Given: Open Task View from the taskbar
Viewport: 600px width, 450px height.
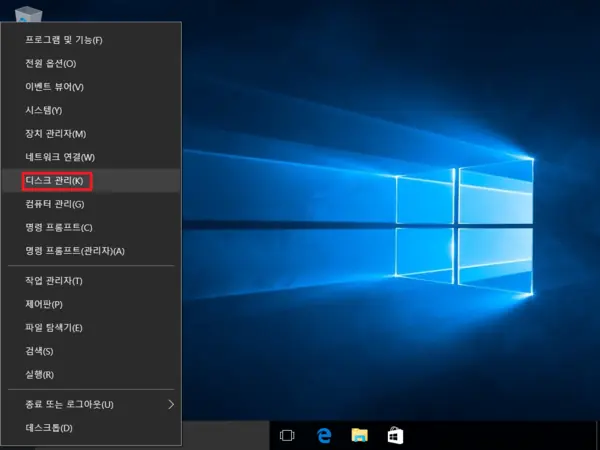Looking at the screenshot, I should tap(287, 435).
